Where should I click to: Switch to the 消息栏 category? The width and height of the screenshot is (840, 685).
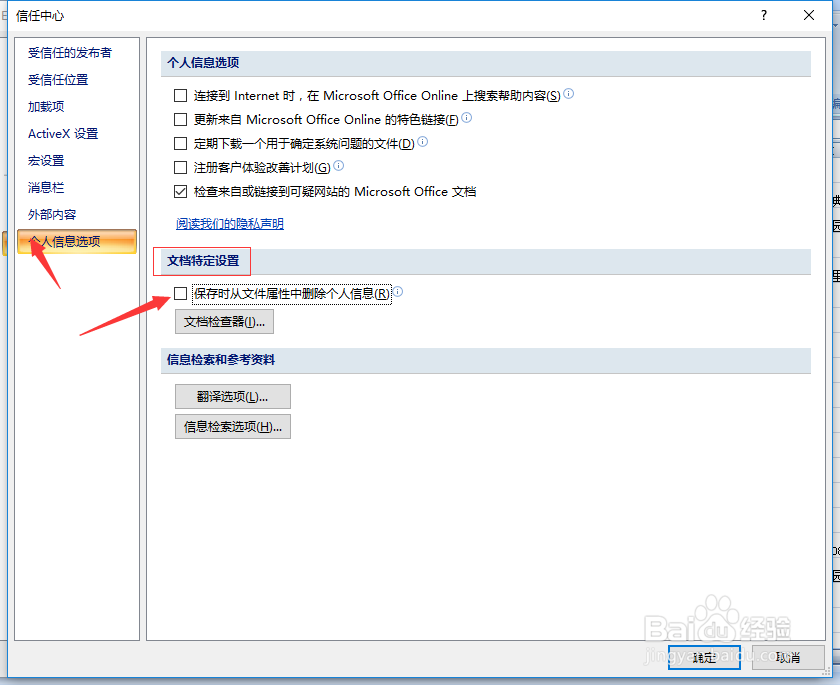click(x=46, y=187)
